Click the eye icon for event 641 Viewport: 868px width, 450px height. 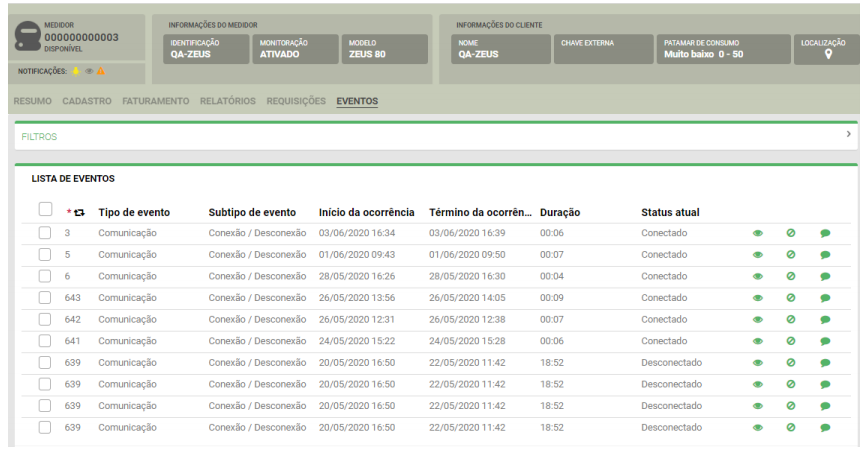757,341
